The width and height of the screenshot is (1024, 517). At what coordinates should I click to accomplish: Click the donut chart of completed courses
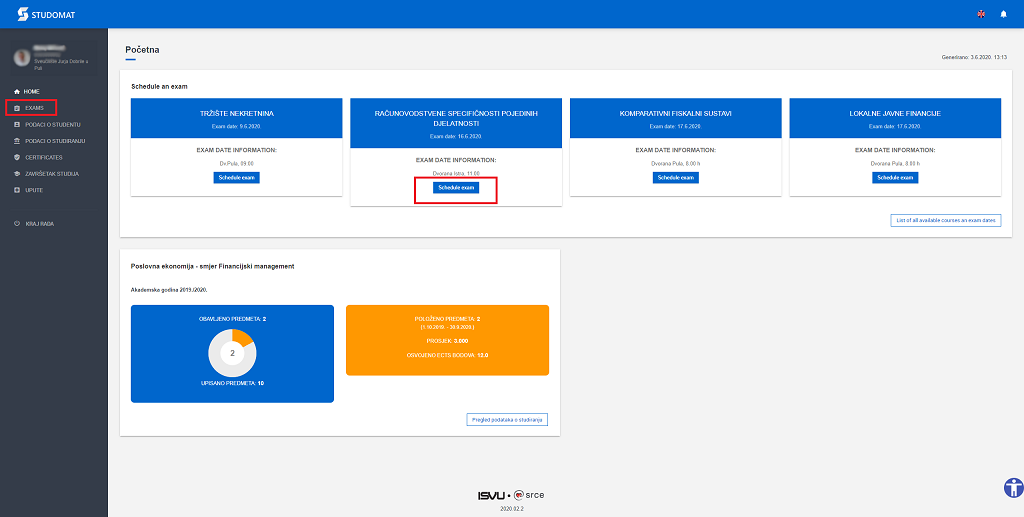click(232, 352)
